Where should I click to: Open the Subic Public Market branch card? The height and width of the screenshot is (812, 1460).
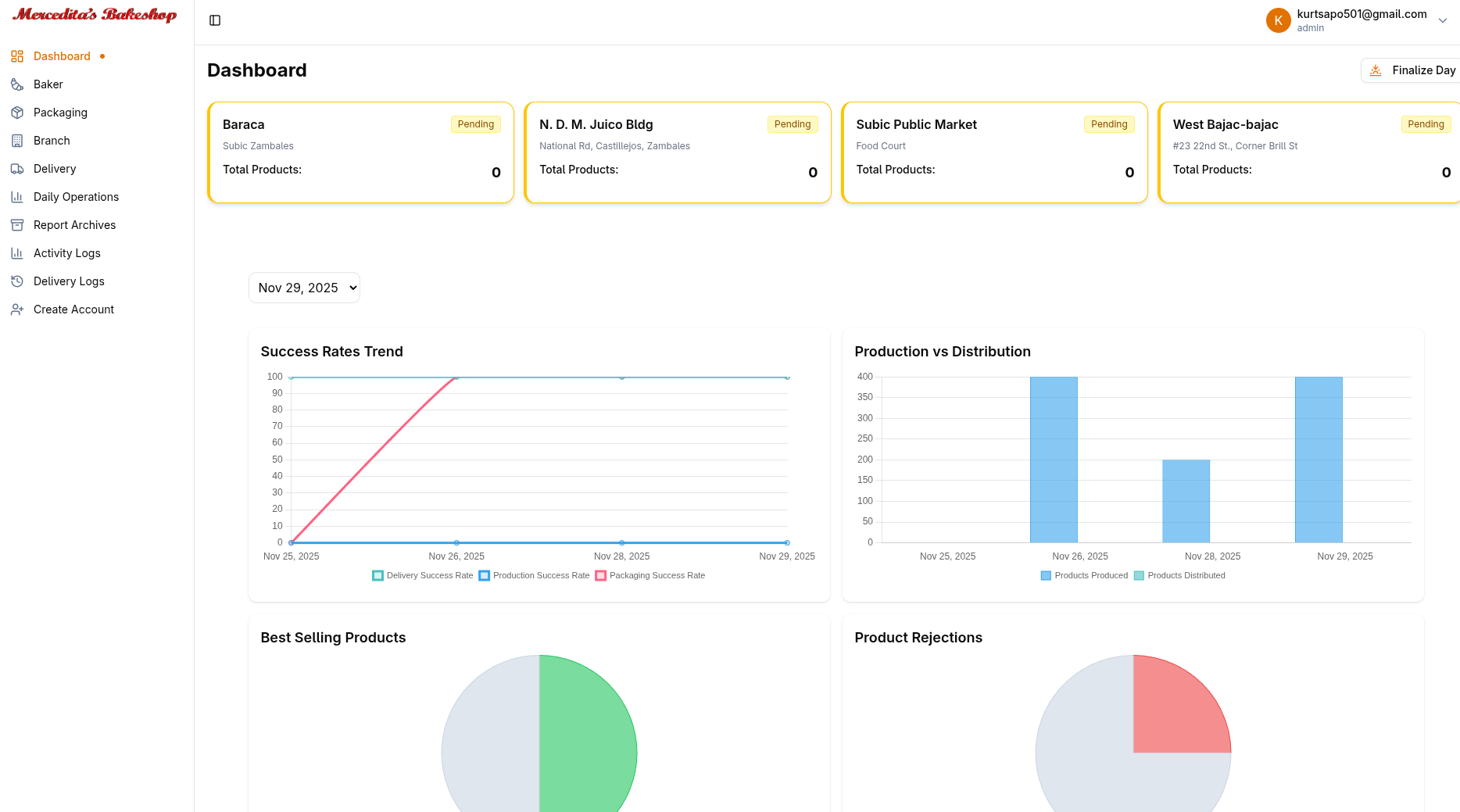(x=994, y=152)
